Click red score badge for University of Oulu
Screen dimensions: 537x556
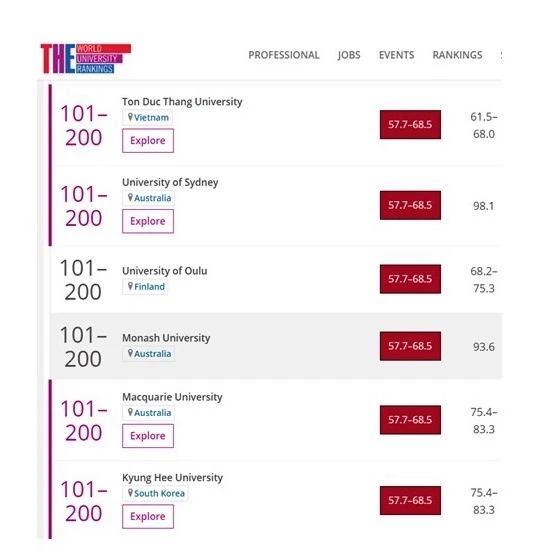click(410, 279)
